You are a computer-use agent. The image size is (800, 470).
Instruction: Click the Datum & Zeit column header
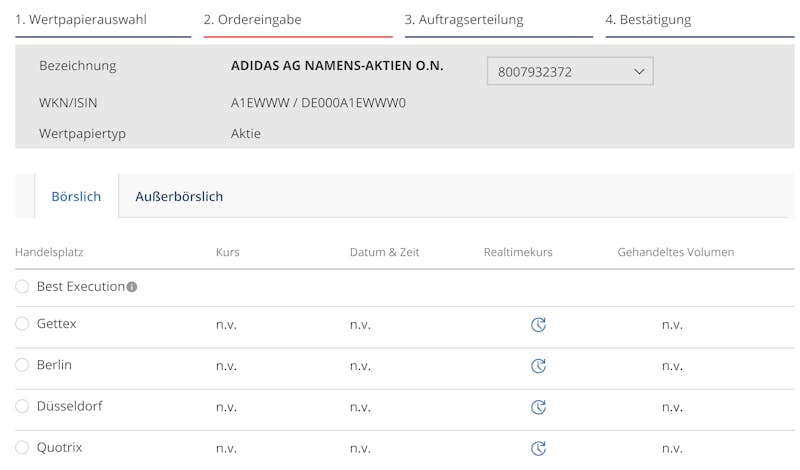tap(385, 252)
